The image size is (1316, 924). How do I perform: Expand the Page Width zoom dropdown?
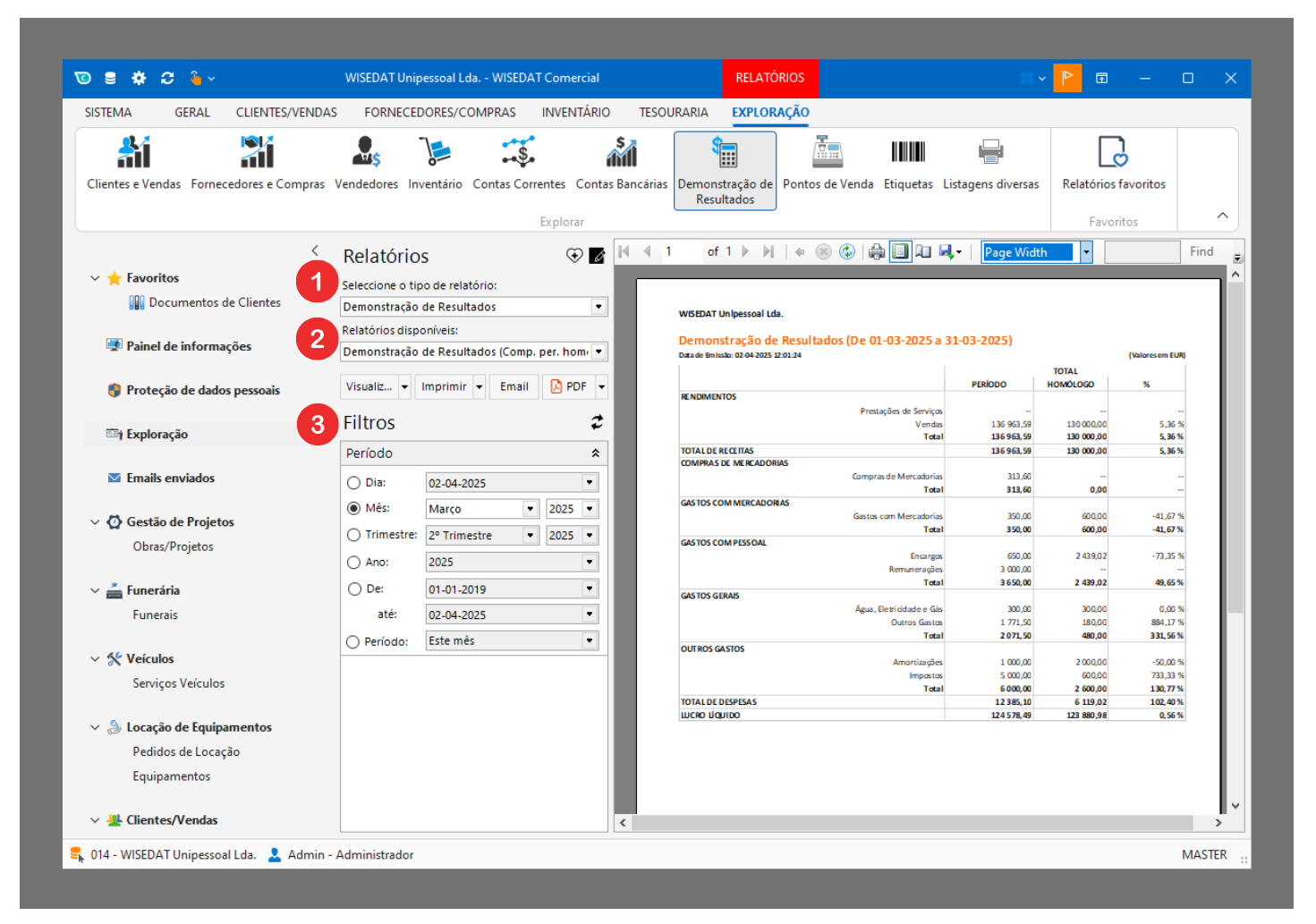[x=1086, y=252]
